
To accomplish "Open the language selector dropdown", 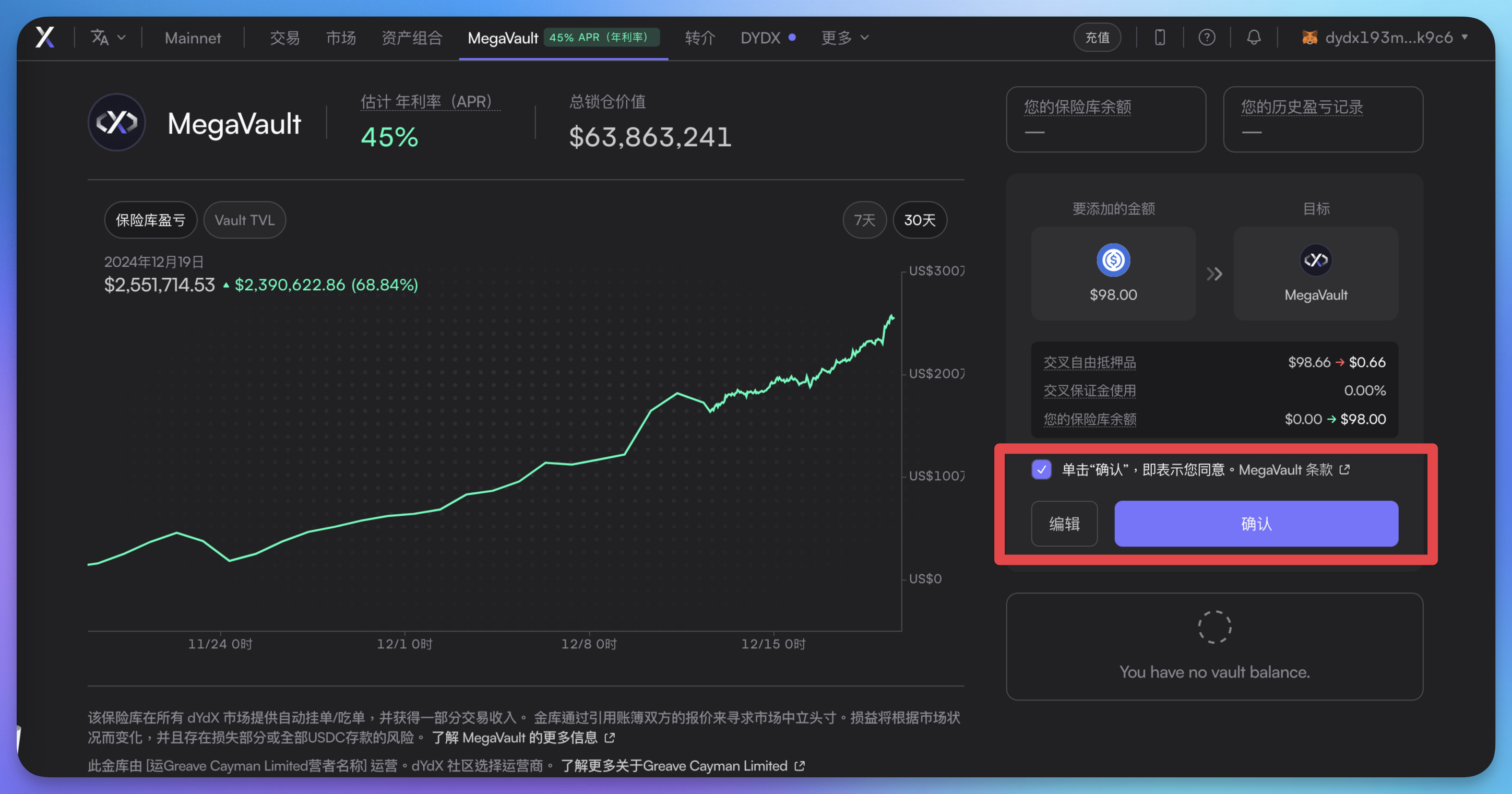I will (x=108, y=38).
